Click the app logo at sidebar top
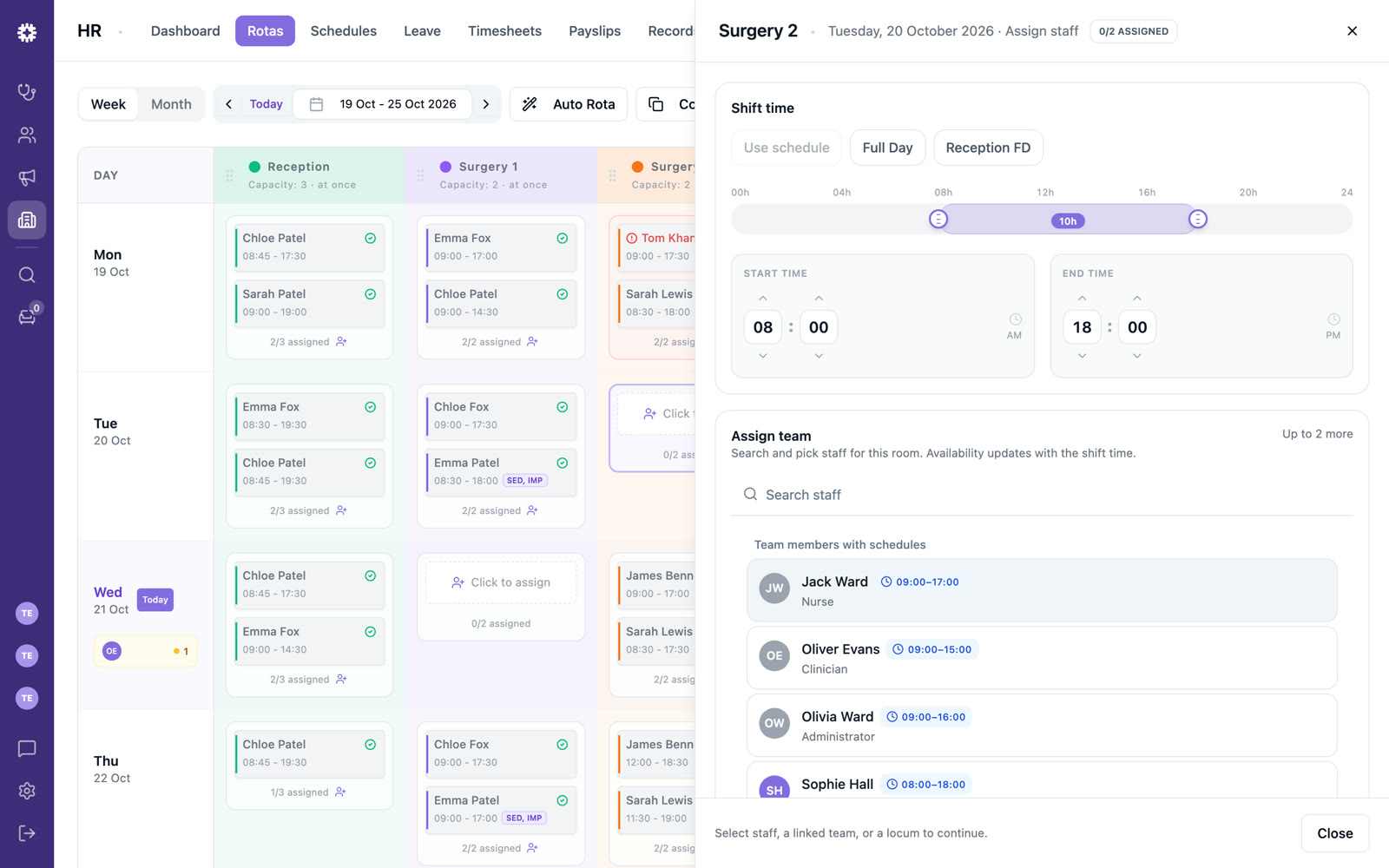Screen dimensions: 1389x868 (27, 32)
